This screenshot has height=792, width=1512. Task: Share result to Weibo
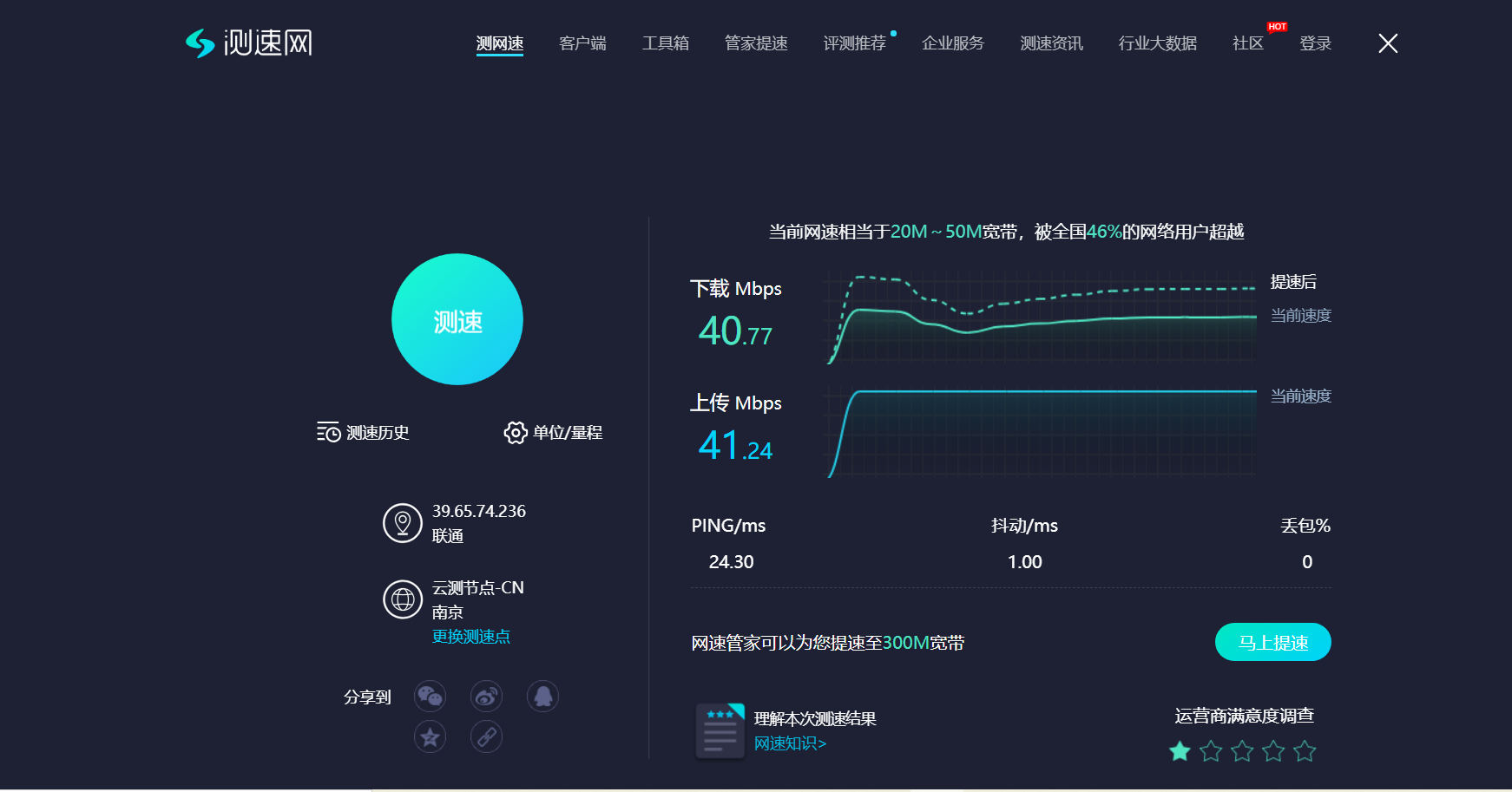(x=486, y=696)
